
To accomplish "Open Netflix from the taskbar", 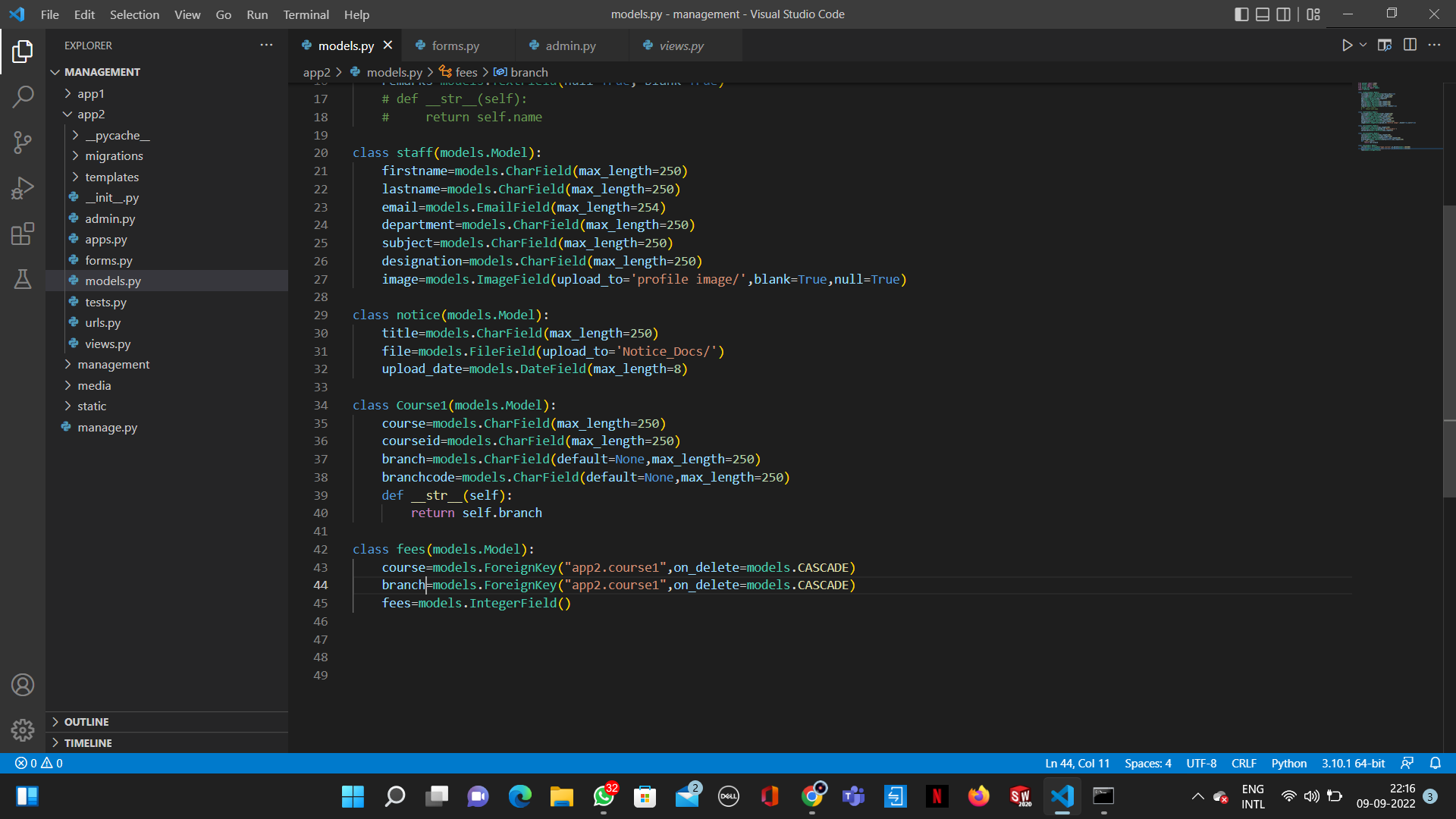I will [937, 796].
